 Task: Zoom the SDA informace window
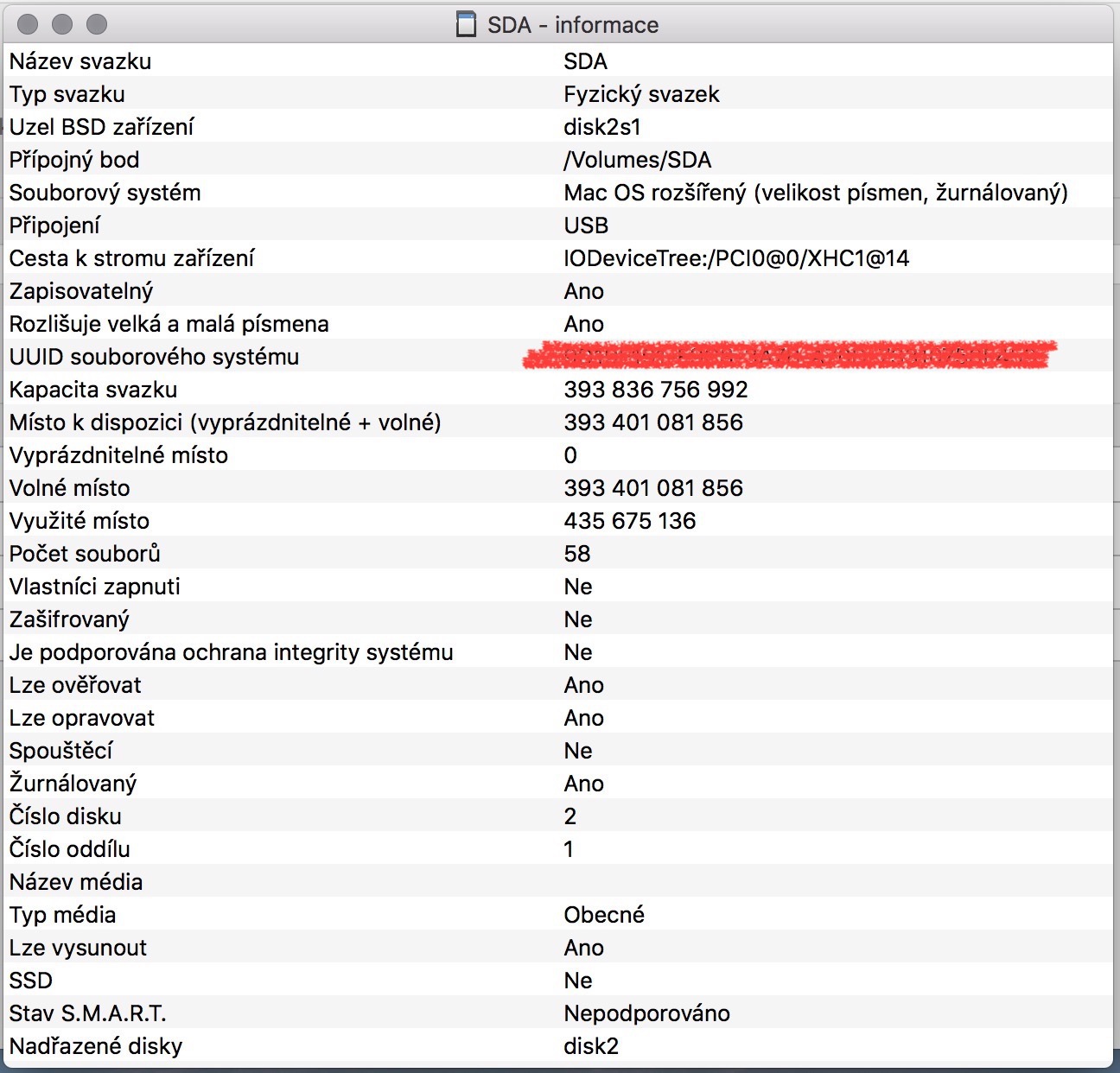click(x=97, y=24)
